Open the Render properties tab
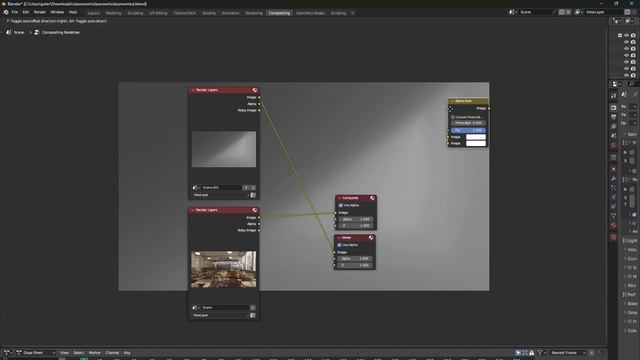This screenshot has height=360, width=640. (x=613, y=108)
